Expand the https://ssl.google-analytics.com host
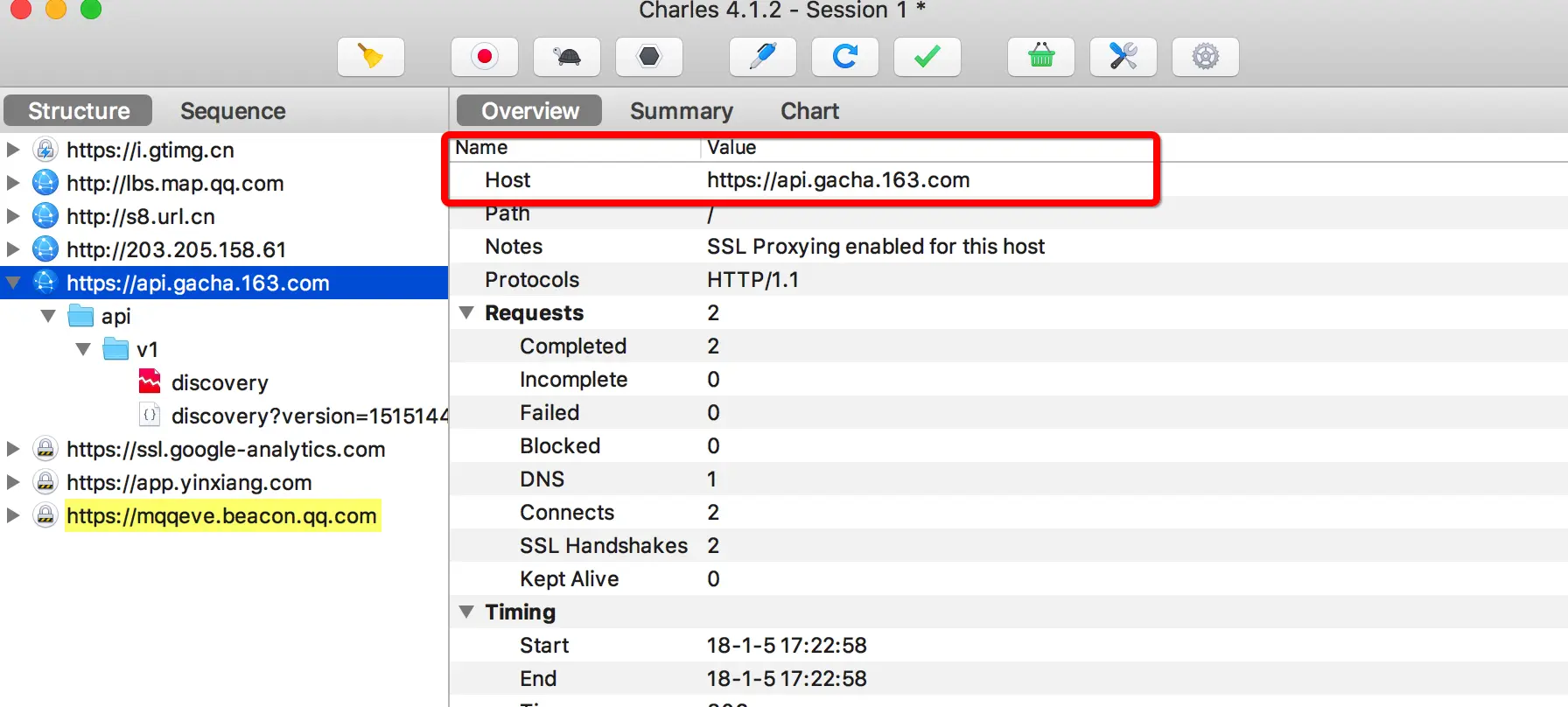Viewport: 1568px width, 707px height. pyautogui.click(x=13, y=449)
